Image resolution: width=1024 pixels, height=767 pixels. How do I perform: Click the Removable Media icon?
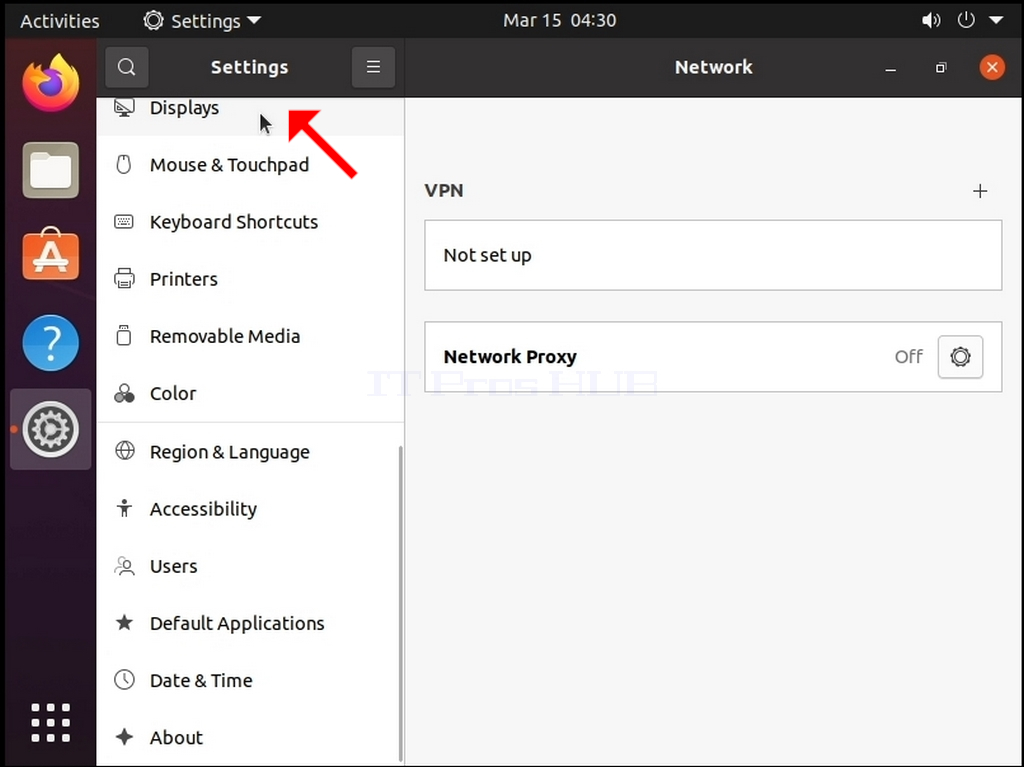[124, 336]
